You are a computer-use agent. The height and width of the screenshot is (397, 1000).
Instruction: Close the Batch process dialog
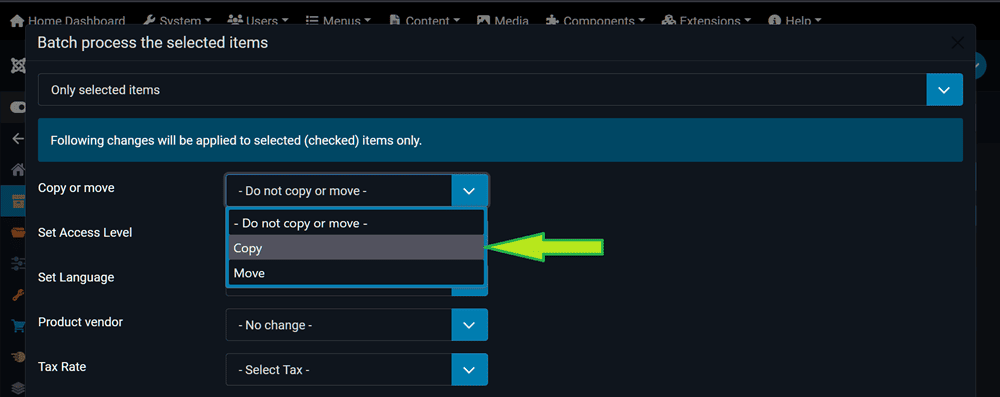pos(957,43)
